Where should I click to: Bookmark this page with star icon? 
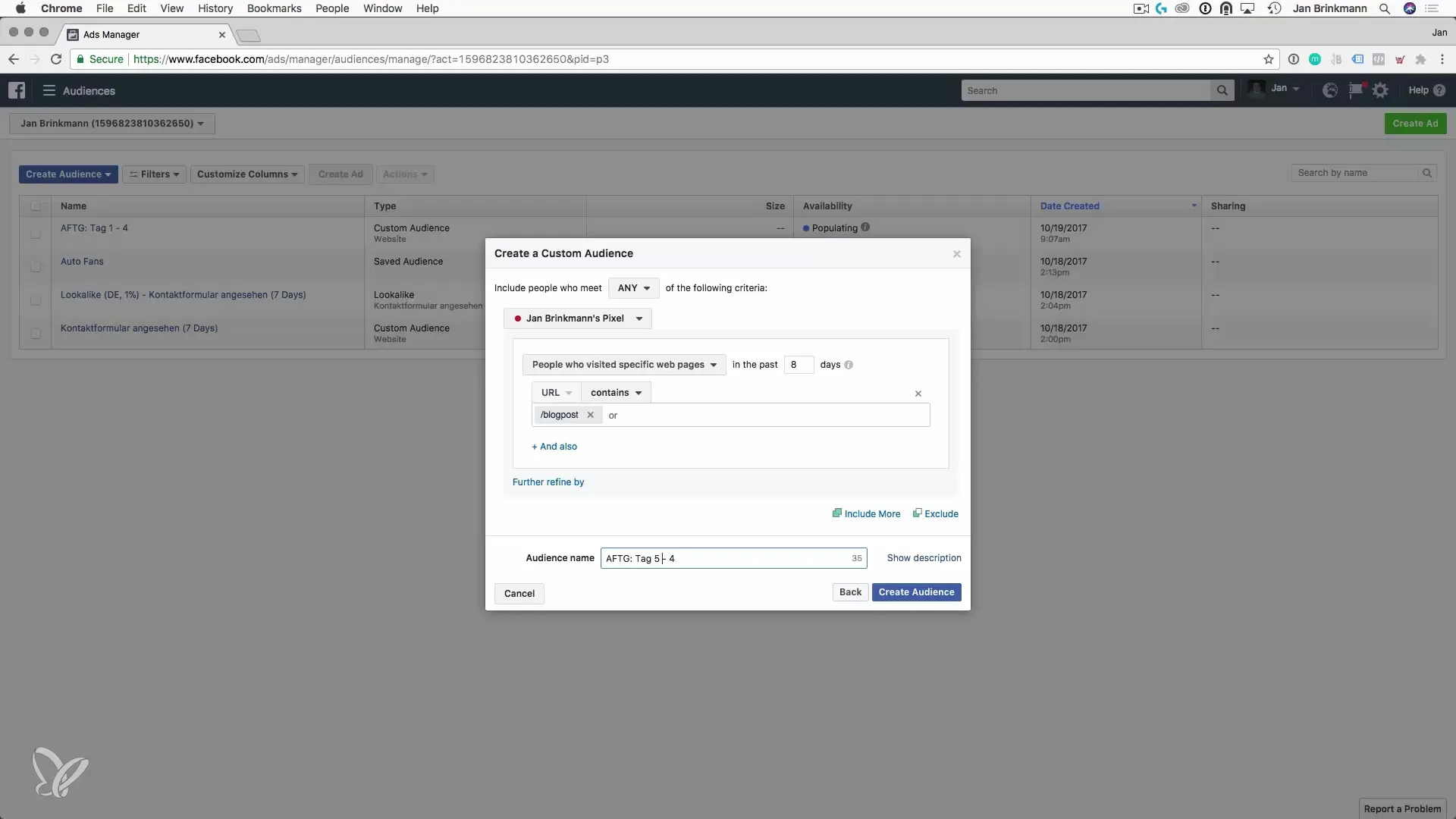pyautogui.click(x=1268, y=59)
